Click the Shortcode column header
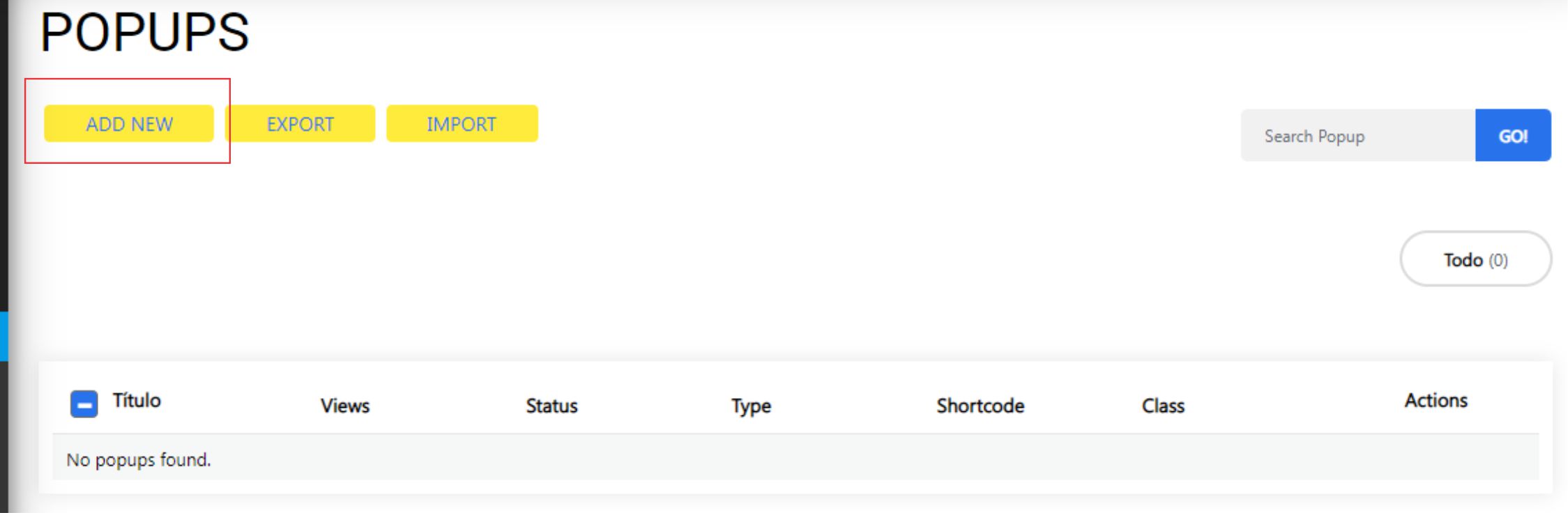The width and height of the screenshot is (1568, 513). tap(980, 406)
